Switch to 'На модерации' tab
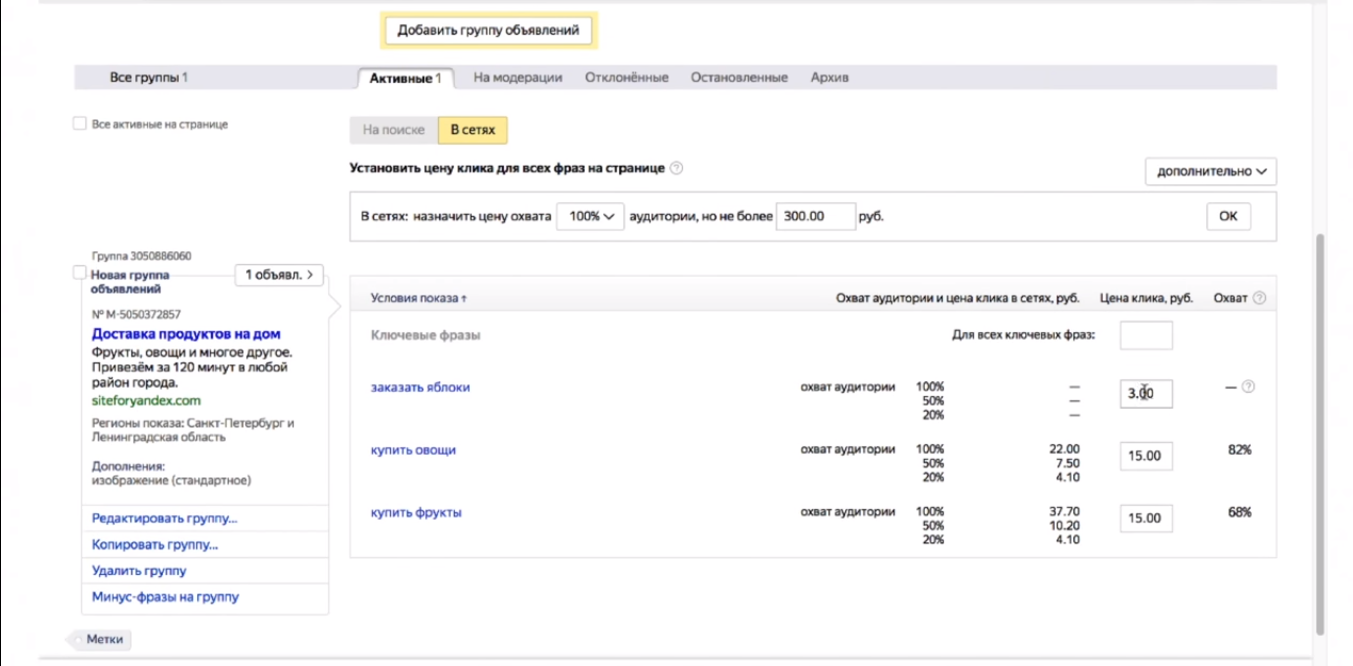1353x666 pixels. [x=517, y=78]
